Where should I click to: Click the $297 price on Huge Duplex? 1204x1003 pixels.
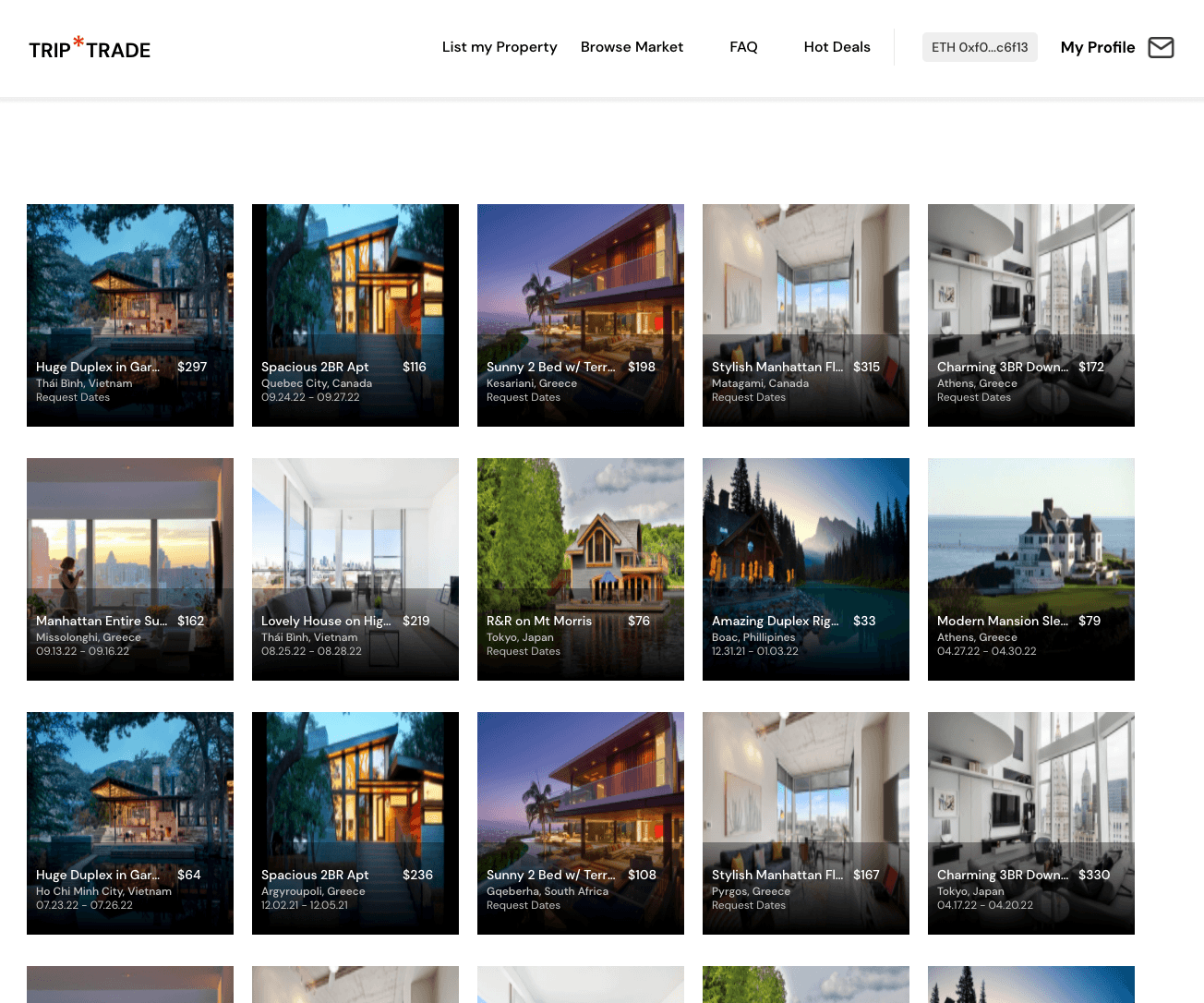pos(192,367)
